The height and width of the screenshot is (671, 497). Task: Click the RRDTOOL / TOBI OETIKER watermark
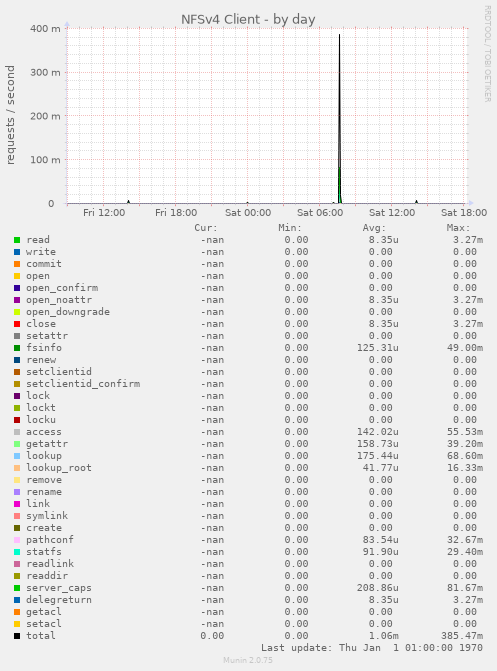(488, 53)
